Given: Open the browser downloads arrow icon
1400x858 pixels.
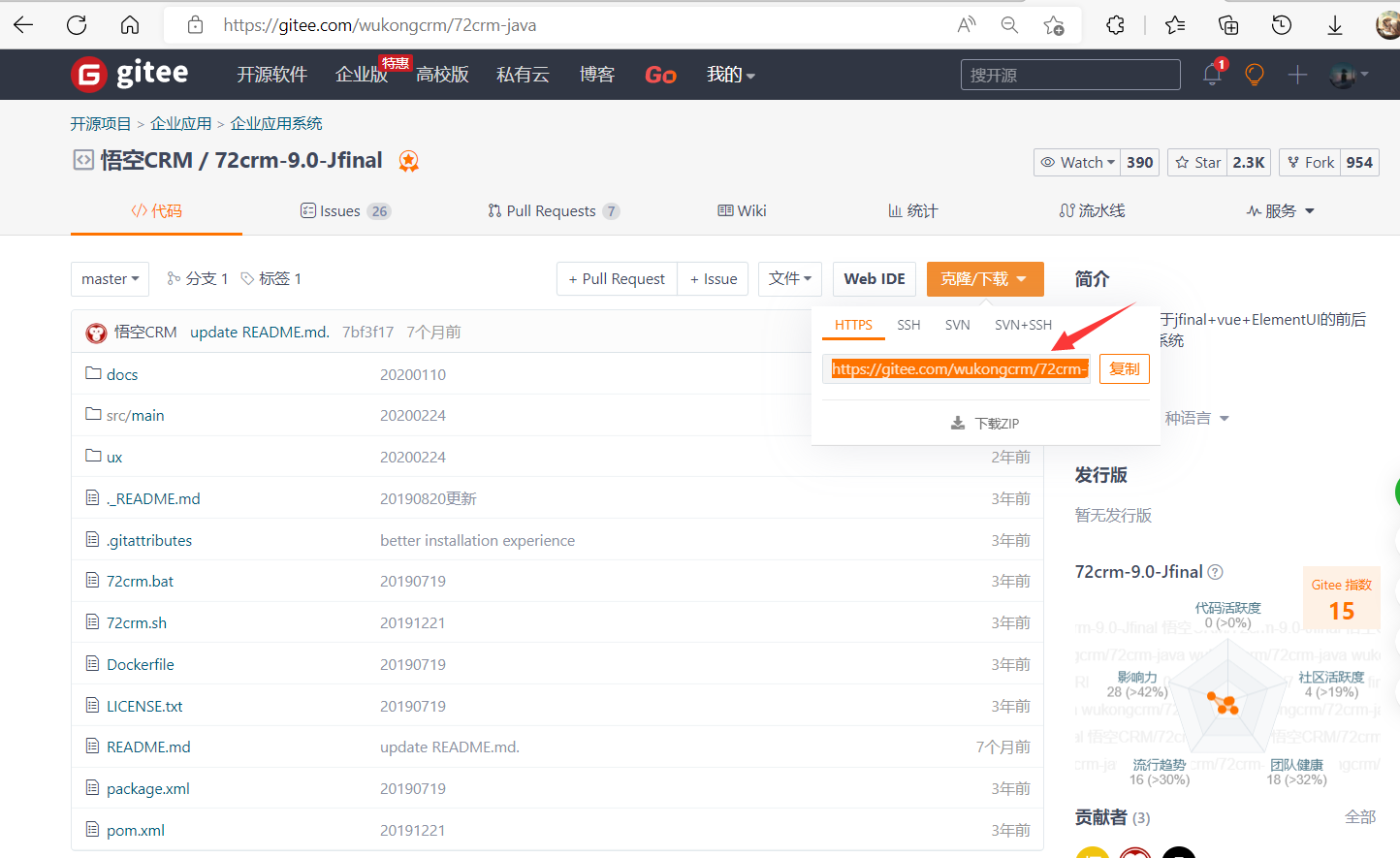Looking at the screenshot, I should point(1335,25).
